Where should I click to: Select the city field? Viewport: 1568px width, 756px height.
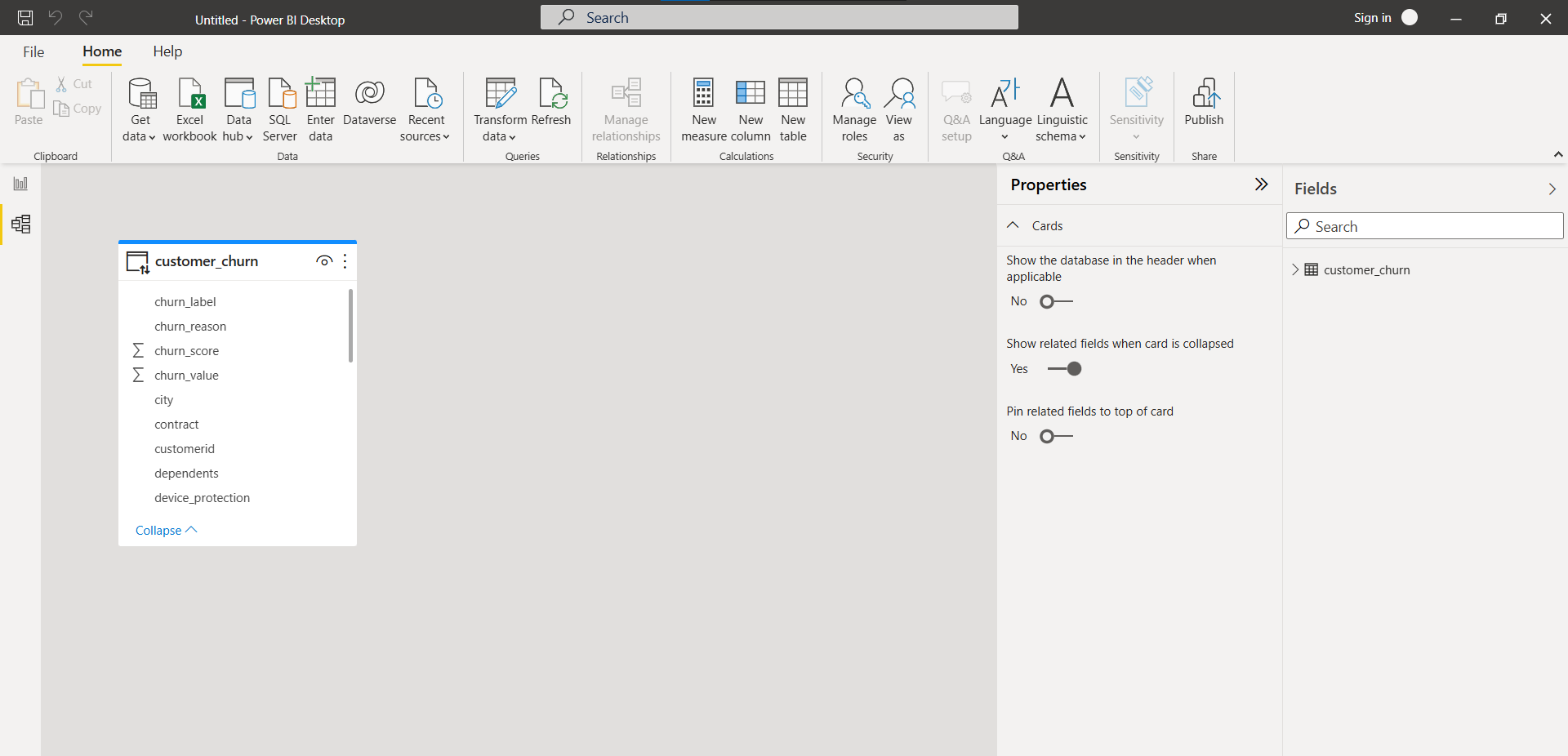point(163,400)
